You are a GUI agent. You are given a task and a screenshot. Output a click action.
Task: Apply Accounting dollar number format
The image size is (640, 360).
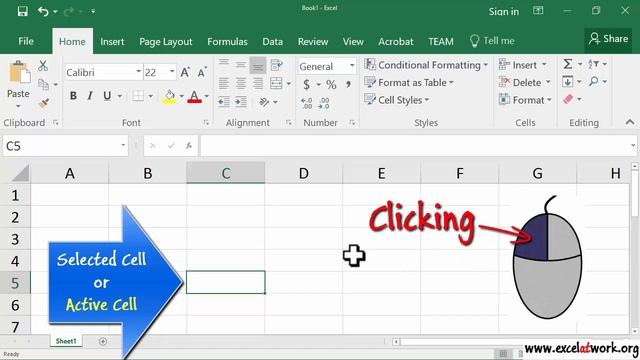click(307, 84)
